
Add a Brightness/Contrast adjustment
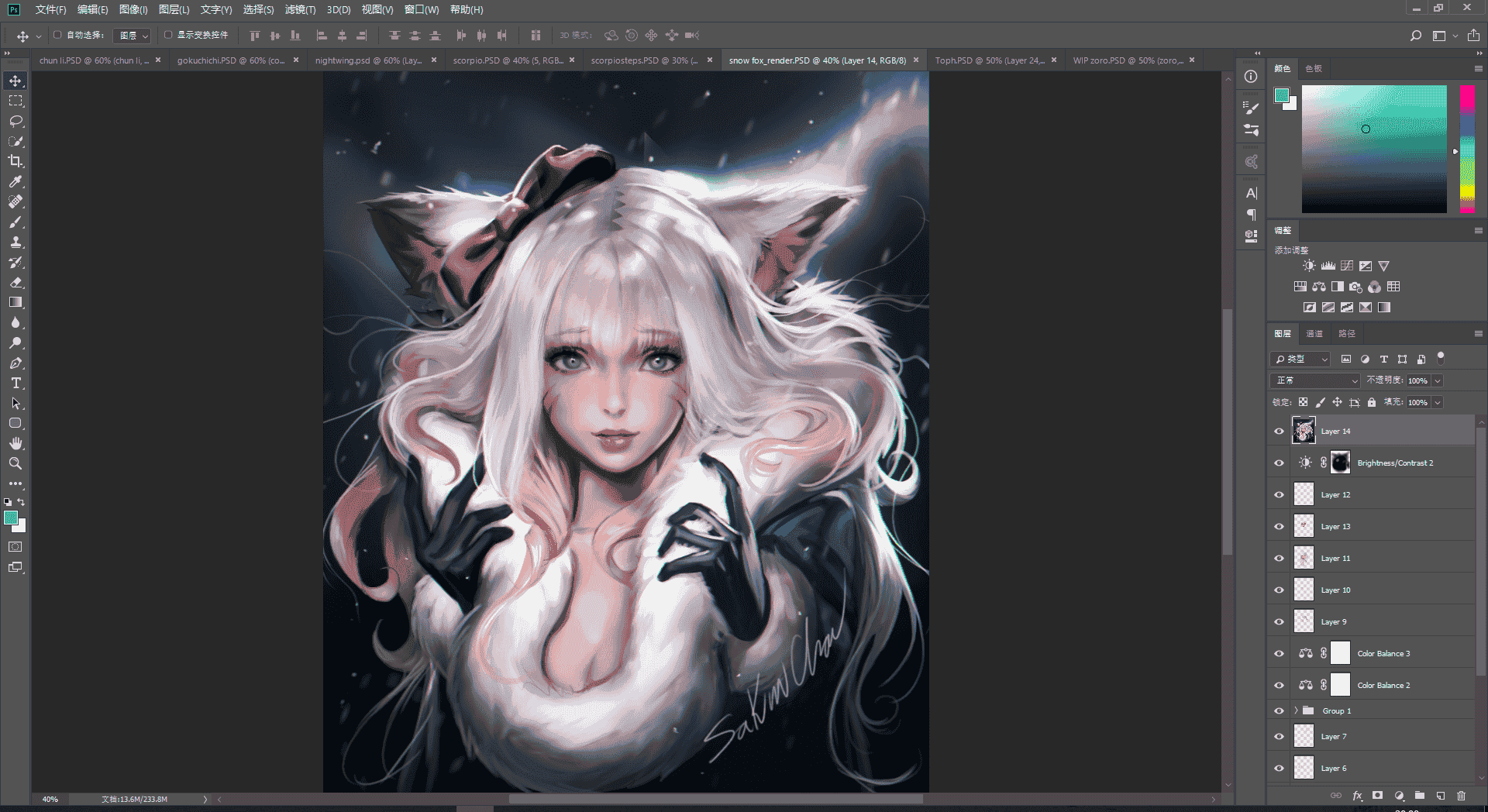tap(1309, 266)
